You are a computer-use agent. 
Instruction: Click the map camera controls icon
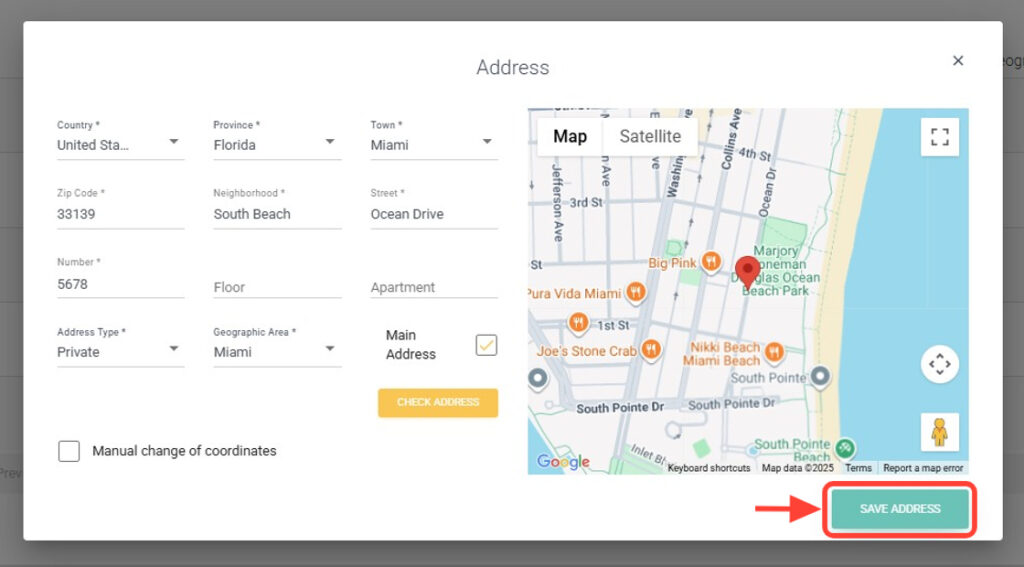coord(939,364)
